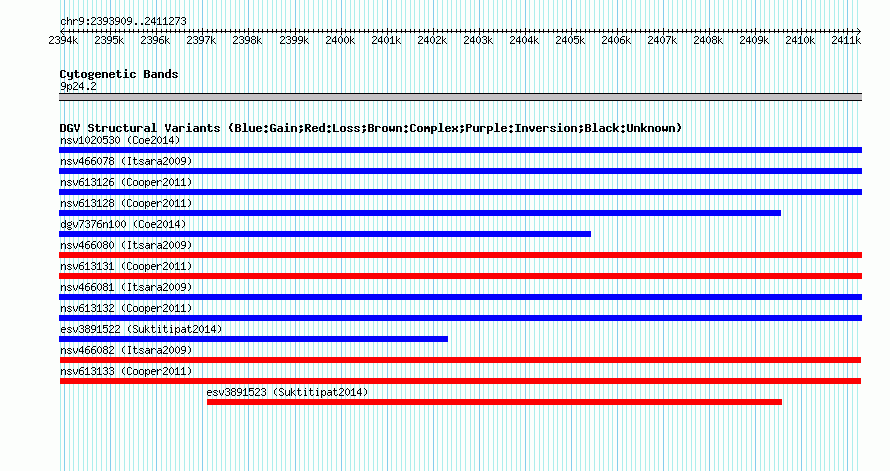
Task: Select the gray cytogenetic band bar
Action: point(460,97)
